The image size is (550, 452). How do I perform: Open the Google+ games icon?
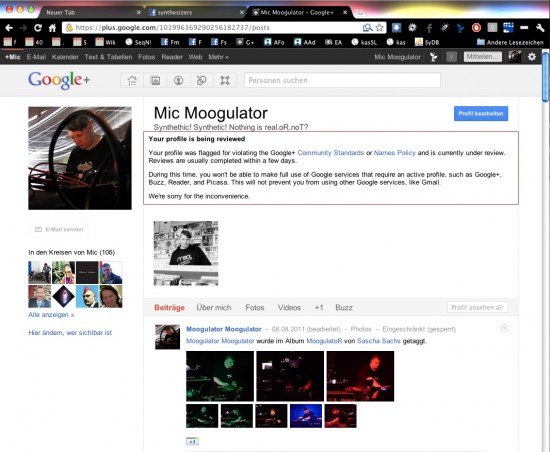[225, 80]
